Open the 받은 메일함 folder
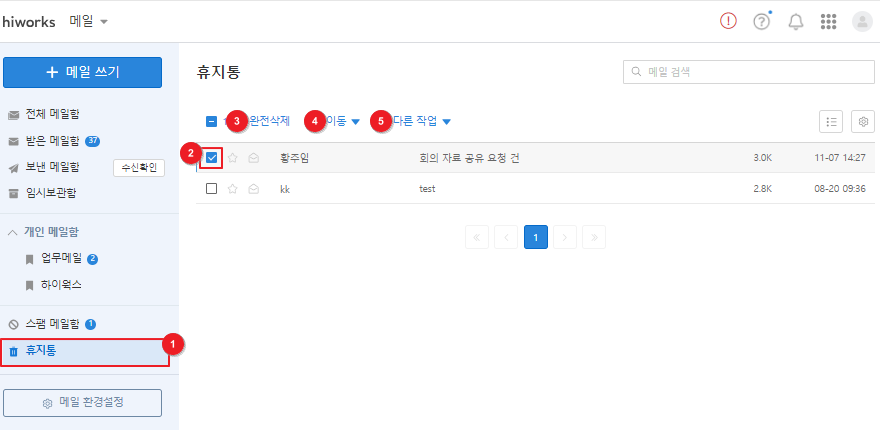 tap(52, 140)
